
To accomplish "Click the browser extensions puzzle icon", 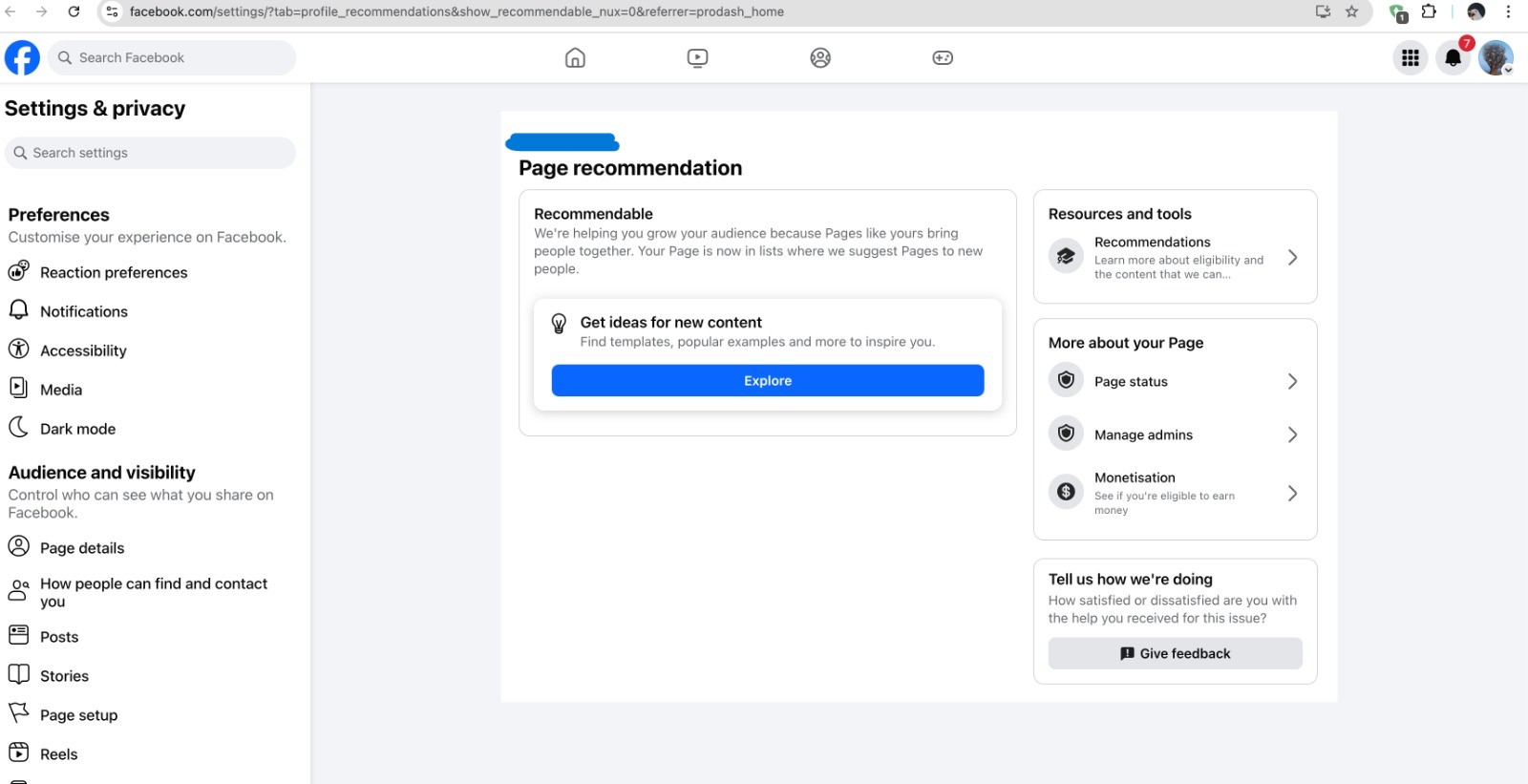I will [1429, 12].
